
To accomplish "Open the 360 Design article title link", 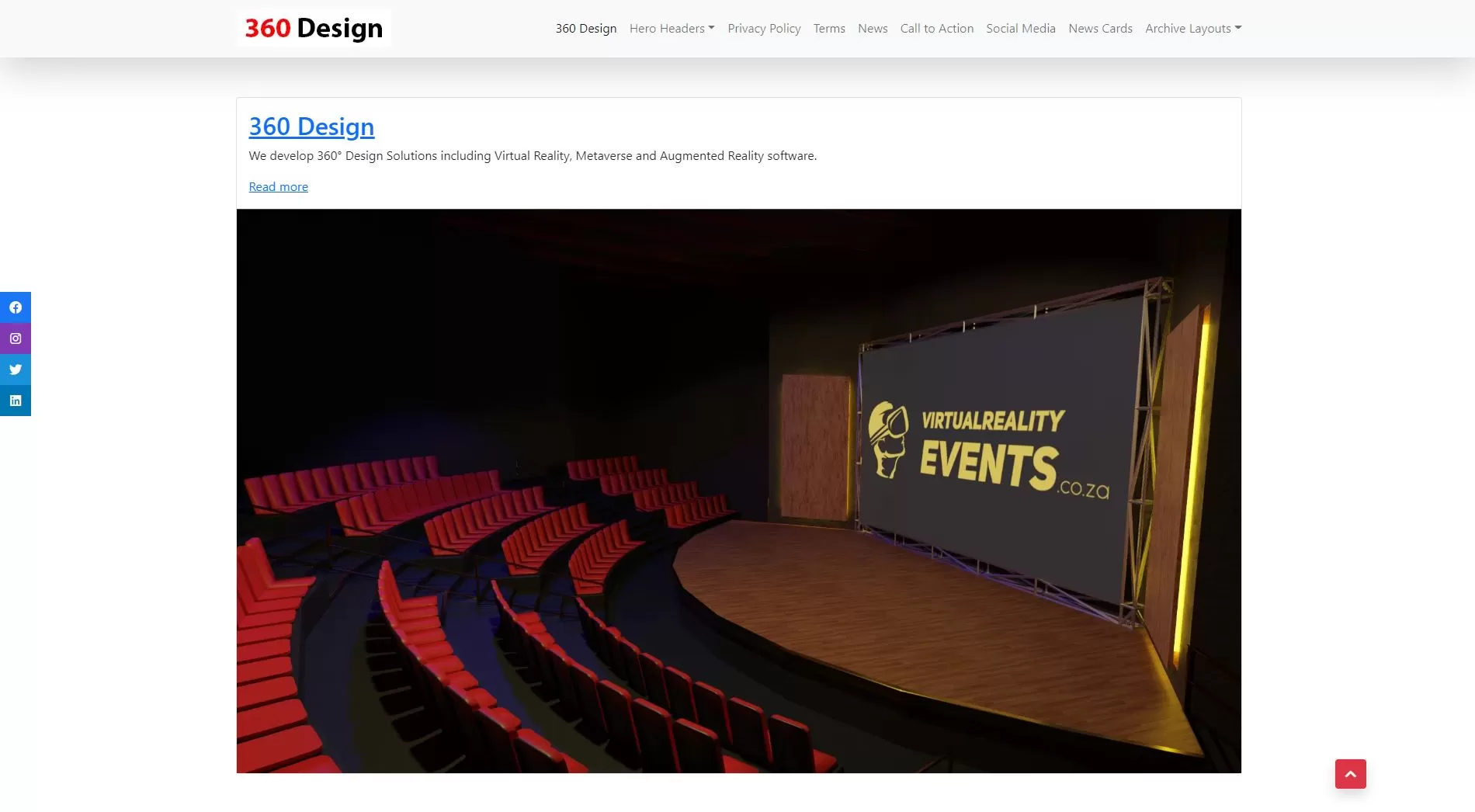I will (311, 127).
